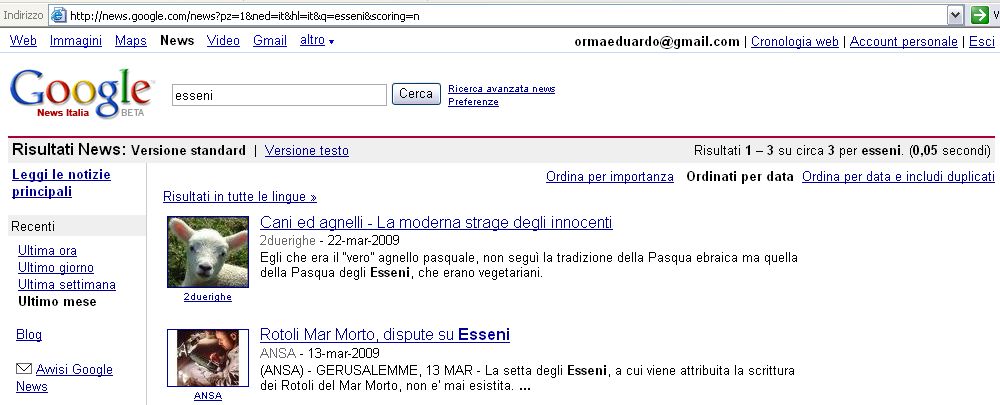The height and width of the screenshot is (405, 1000).
Task: Click the ANSA article thumbnail image
Action: tap(208, 358)
